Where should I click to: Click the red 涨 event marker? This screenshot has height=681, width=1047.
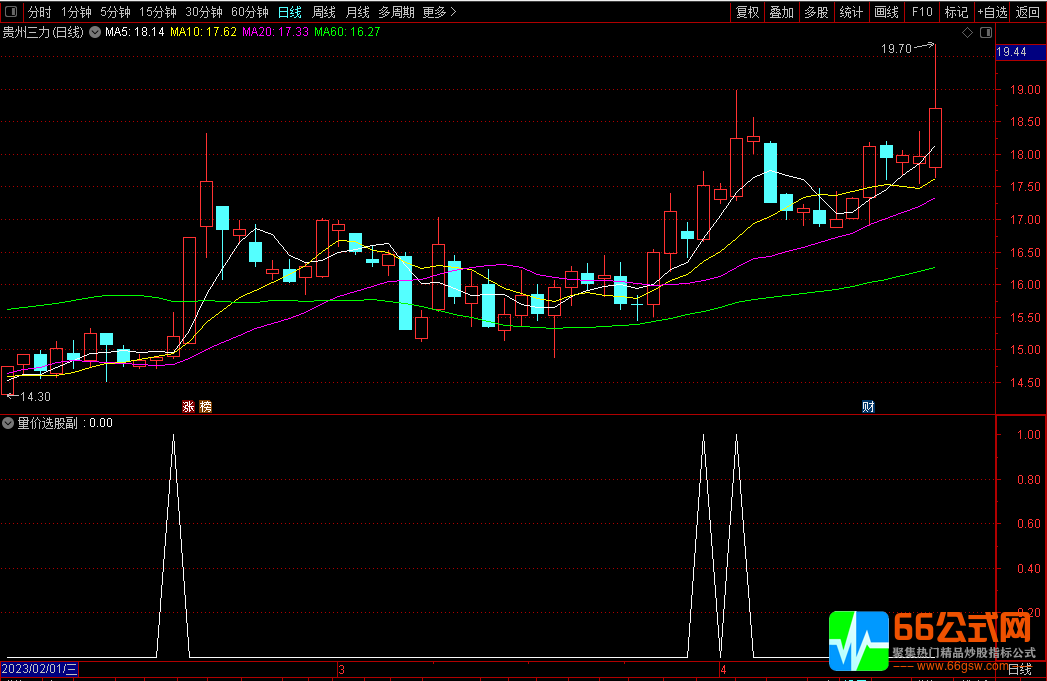(187, 406)
